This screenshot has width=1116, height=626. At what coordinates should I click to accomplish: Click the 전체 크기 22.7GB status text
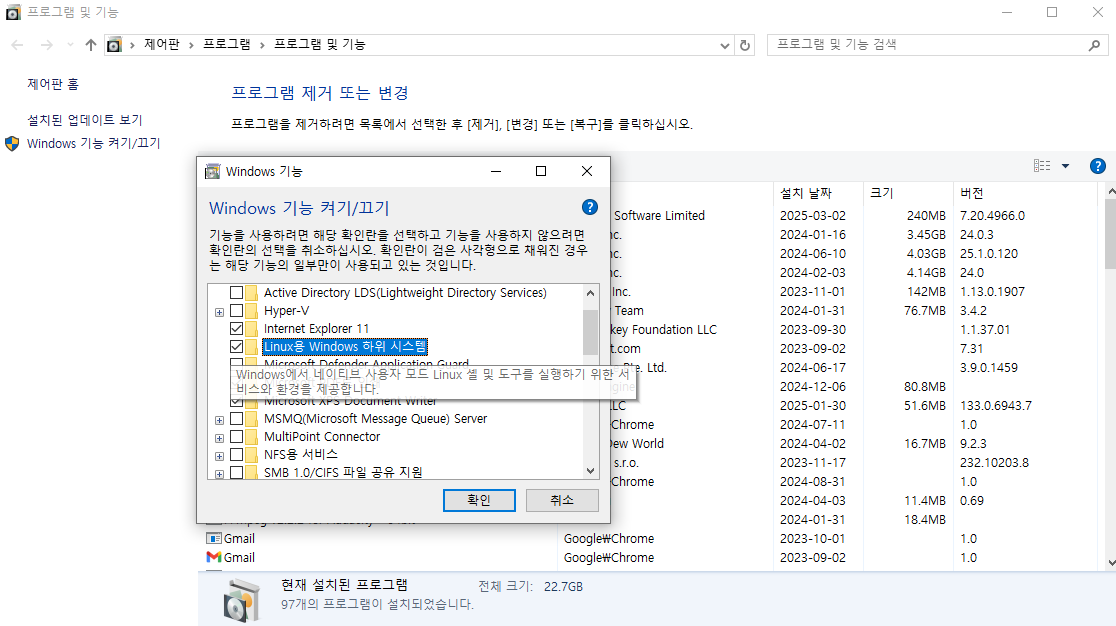pyautogui.click(x=530, y=586)
